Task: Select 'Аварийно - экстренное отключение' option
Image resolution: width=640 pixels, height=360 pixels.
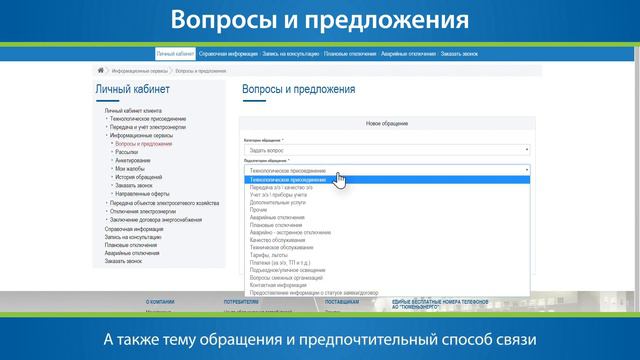Action: point(387,233)
